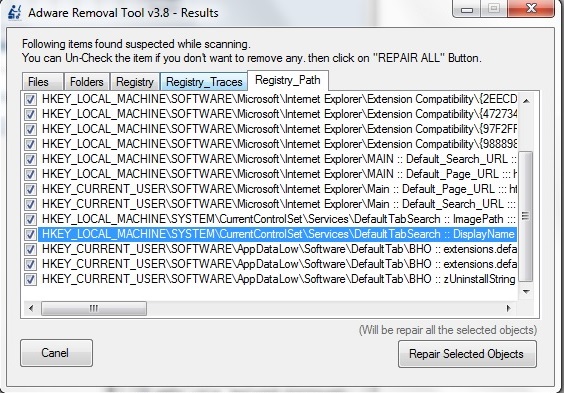Select the DefaultTabSearch DisplayName row text
This screenshot has height=393, width=564.
pos(277,234)
